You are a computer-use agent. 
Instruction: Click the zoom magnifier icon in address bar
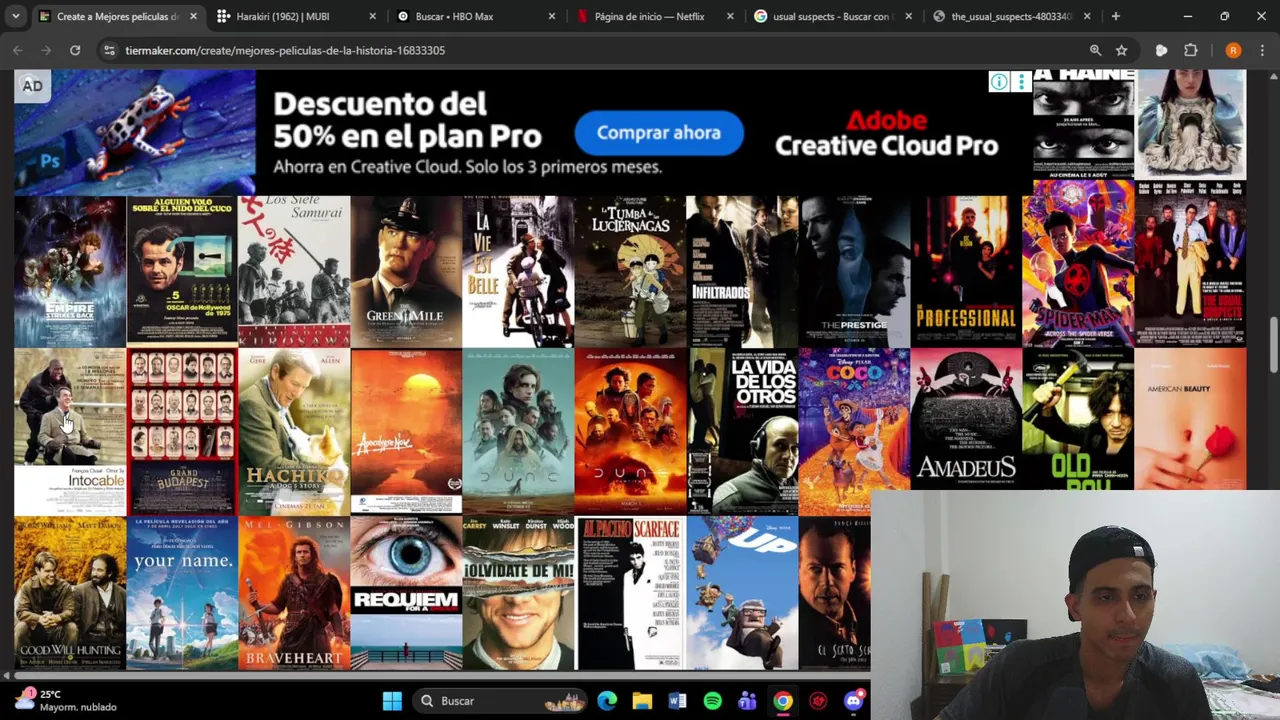coord(1095,50)
